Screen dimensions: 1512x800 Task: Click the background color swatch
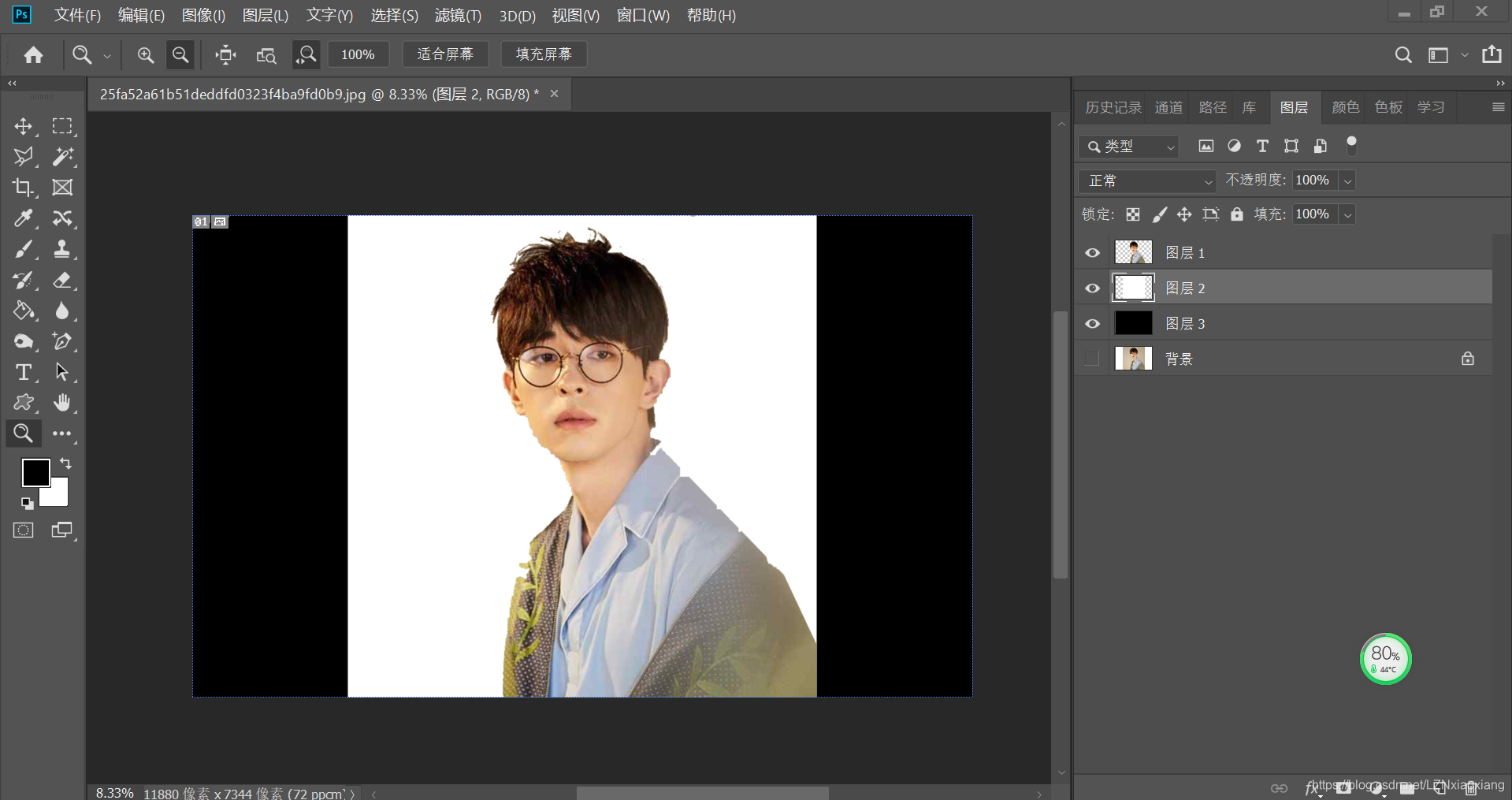pyautogui.click(x=58, y=495)
